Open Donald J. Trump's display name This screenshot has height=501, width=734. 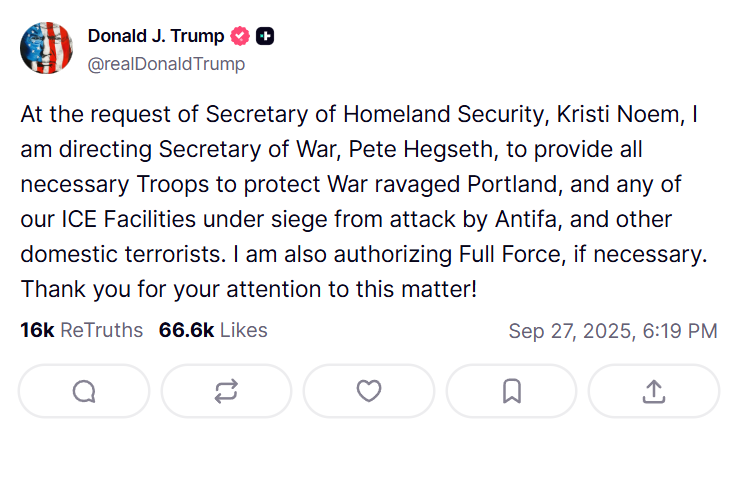tap(156, 37)
